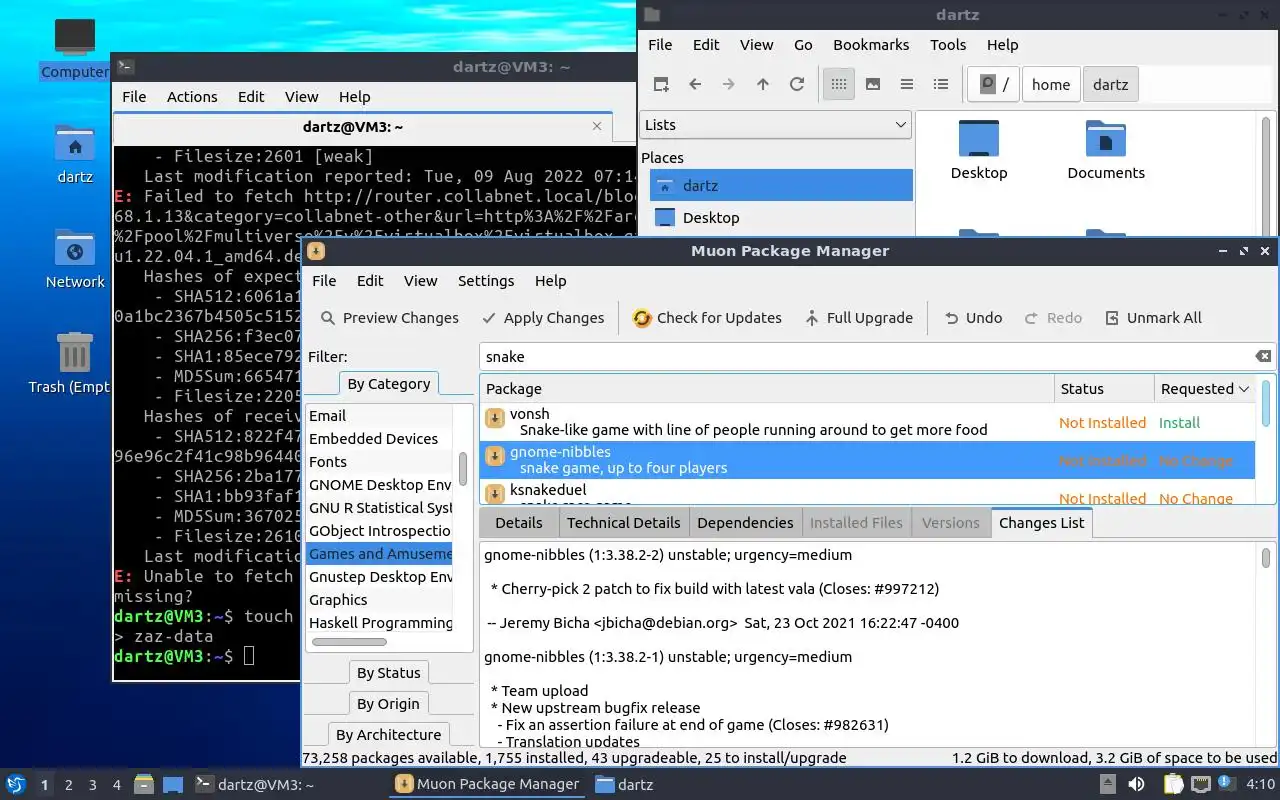1280x800 pixels.
Task: Click Check for Updates
Action: [707, 318]
